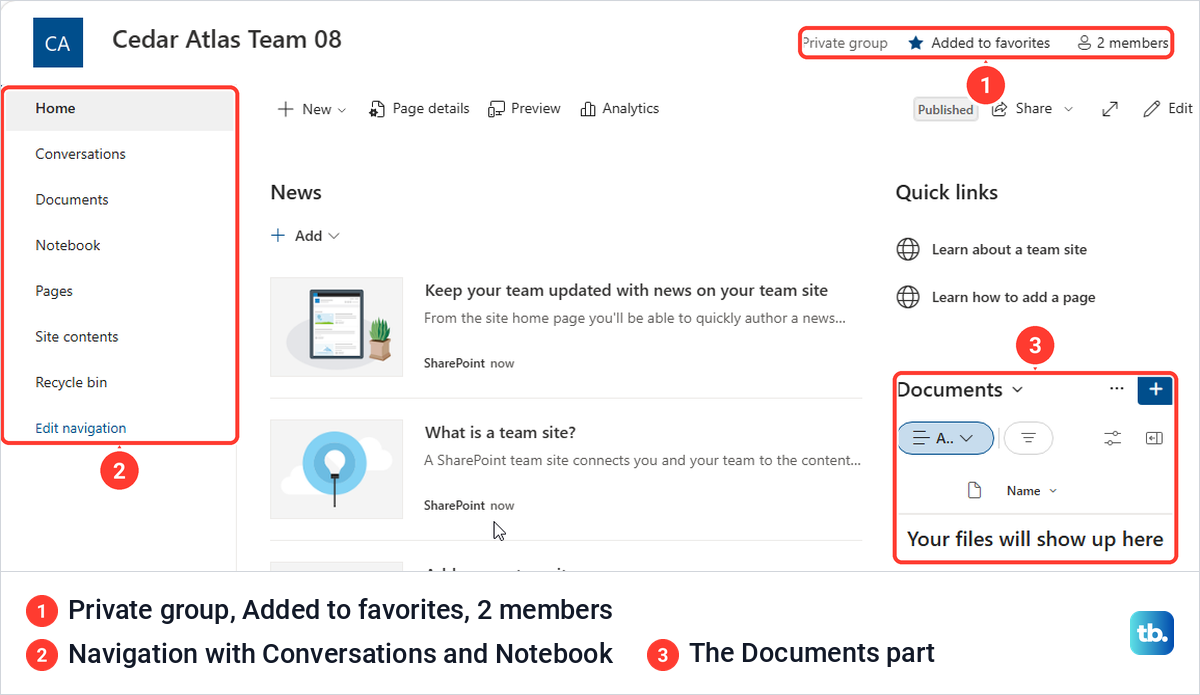Open 'Keep your team updated with news' article
Screen dimensions: 1200x695
tap(627, 291)
